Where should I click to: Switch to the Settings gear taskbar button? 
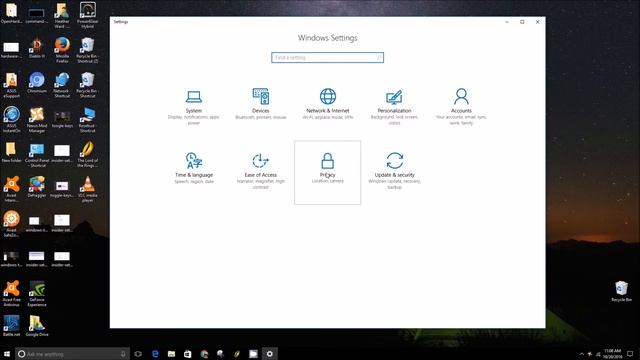pos(269,354)
